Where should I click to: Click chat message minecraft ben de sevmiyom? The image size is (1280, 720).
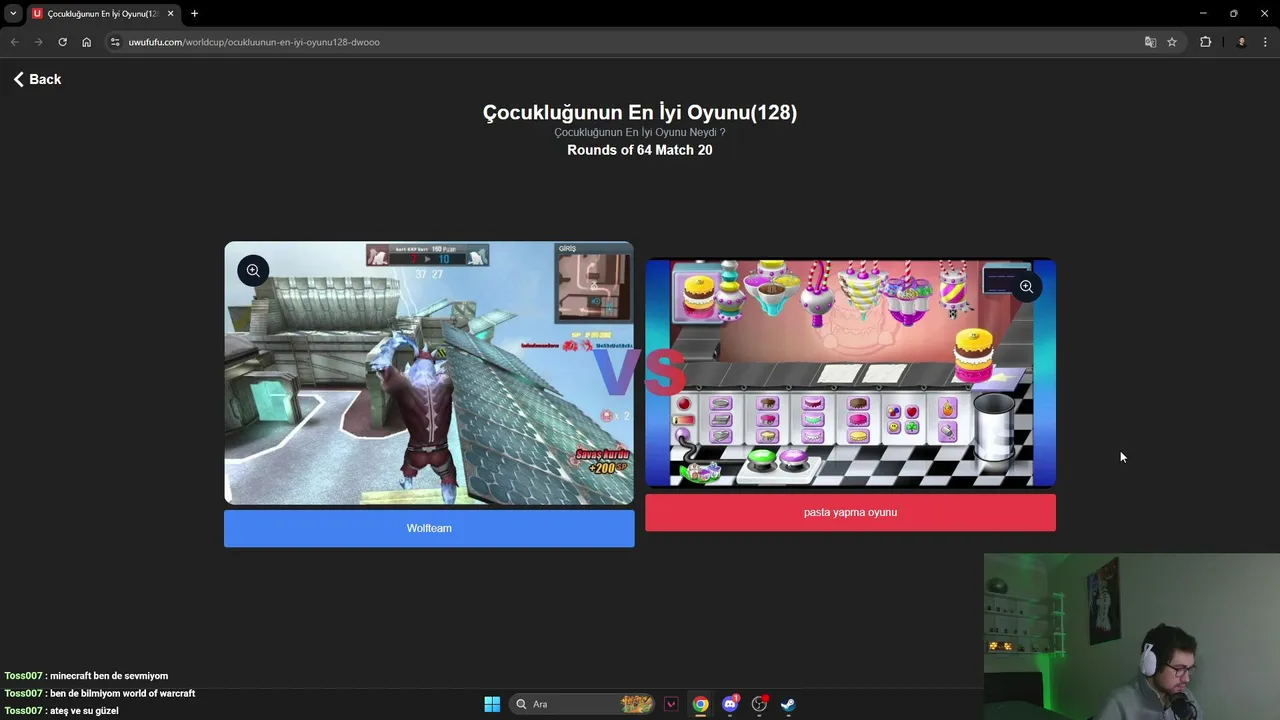click(x=109, y=676)
